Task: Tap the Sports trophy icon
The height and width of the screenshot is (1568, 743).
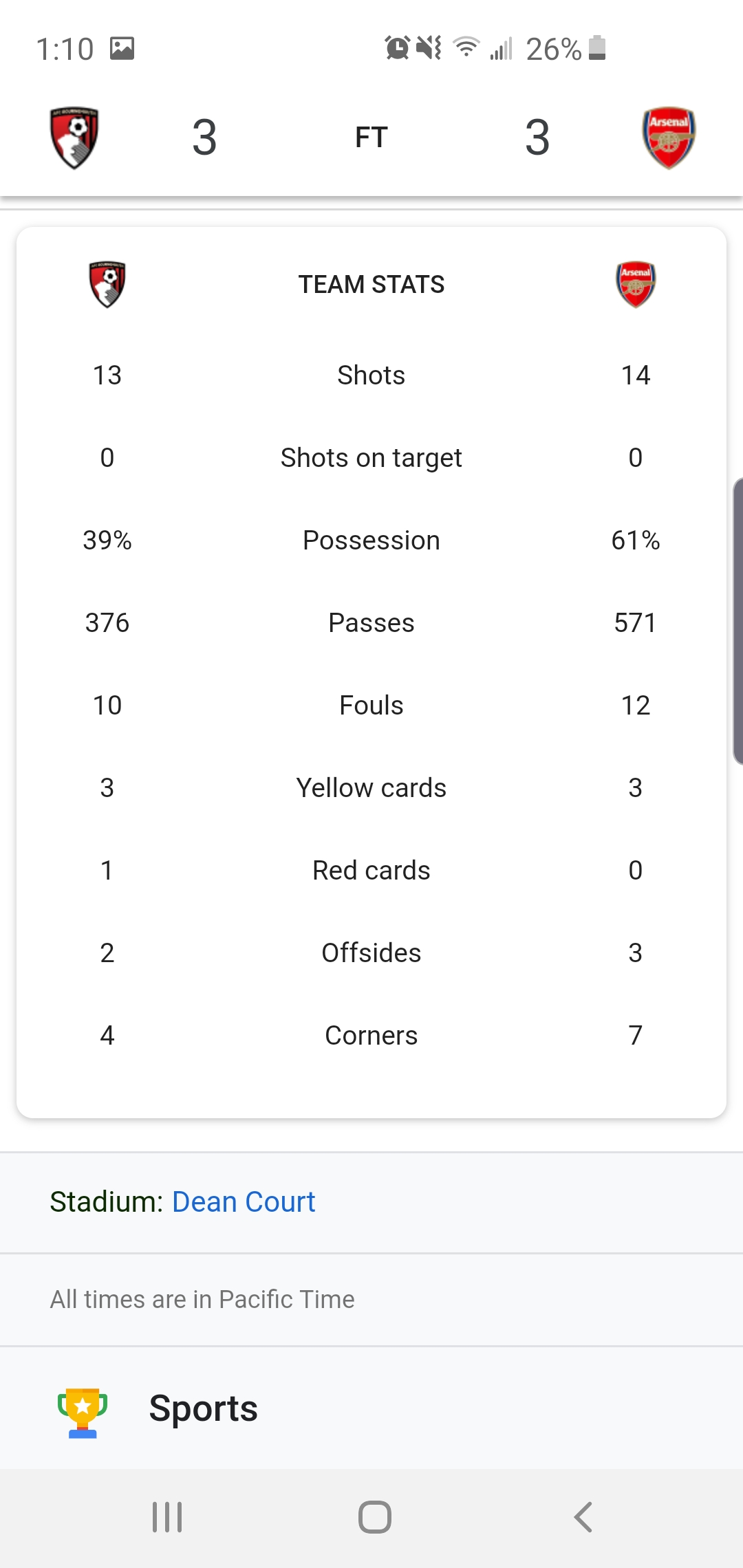Action: pyautogui.click(x=83, y=1413)
